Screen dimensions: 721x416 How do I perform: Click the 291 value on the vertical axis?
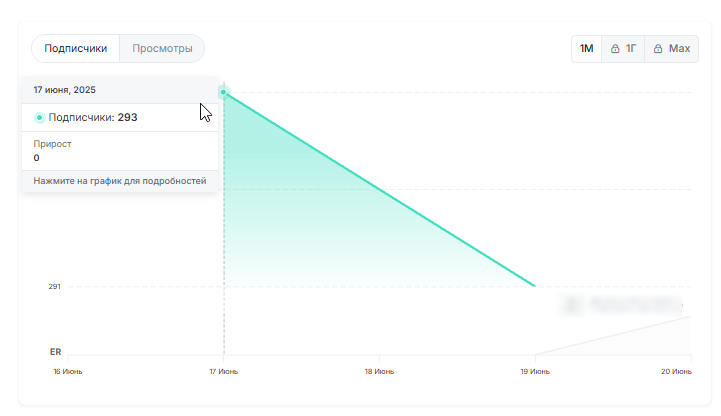tap(55, 287)
